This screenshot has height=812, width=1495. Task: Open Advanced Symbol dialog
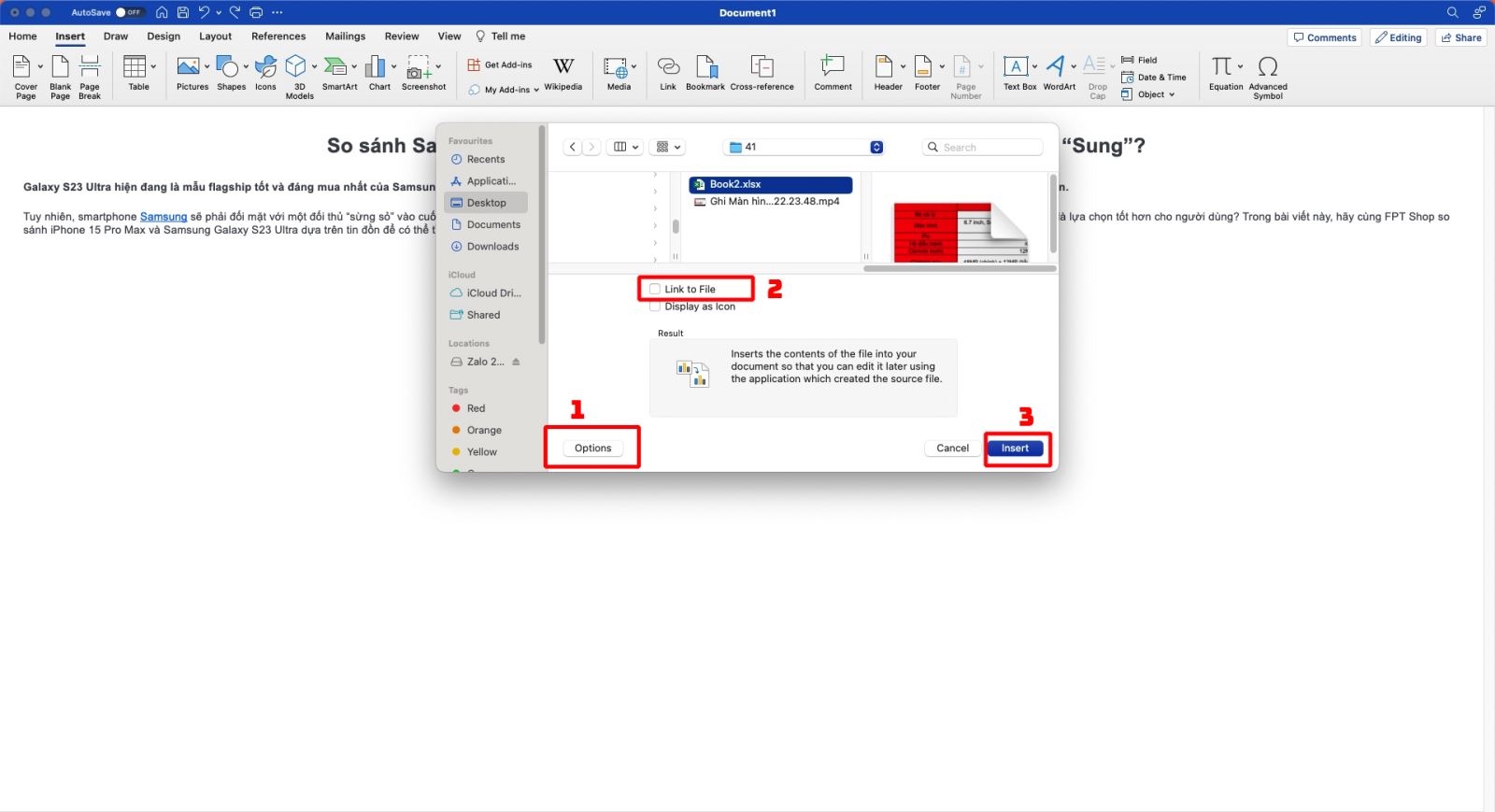coord(1268,77)
